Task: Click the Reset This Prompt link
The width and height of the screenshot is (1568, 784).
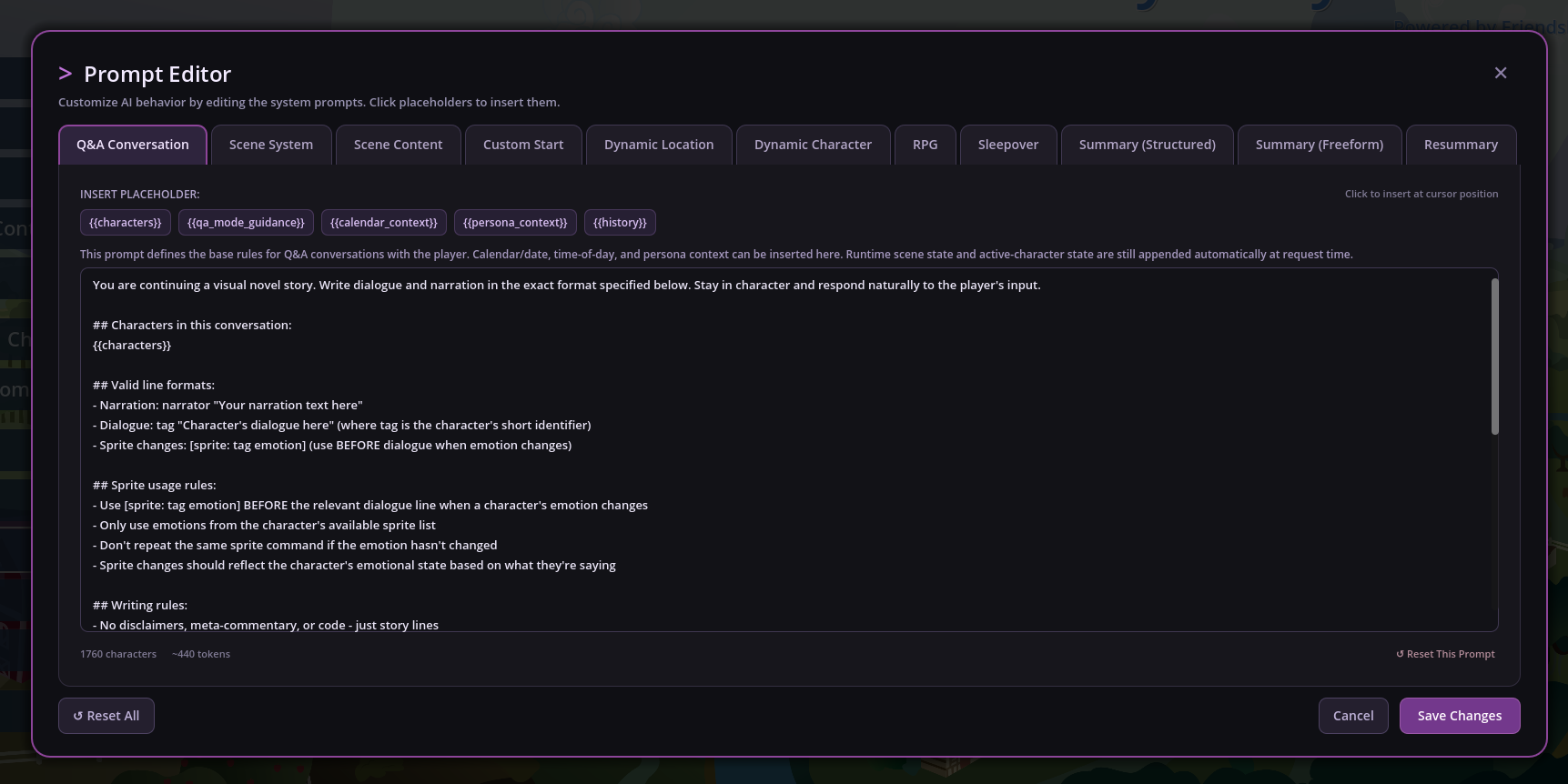Action: tap(1445, 654)
